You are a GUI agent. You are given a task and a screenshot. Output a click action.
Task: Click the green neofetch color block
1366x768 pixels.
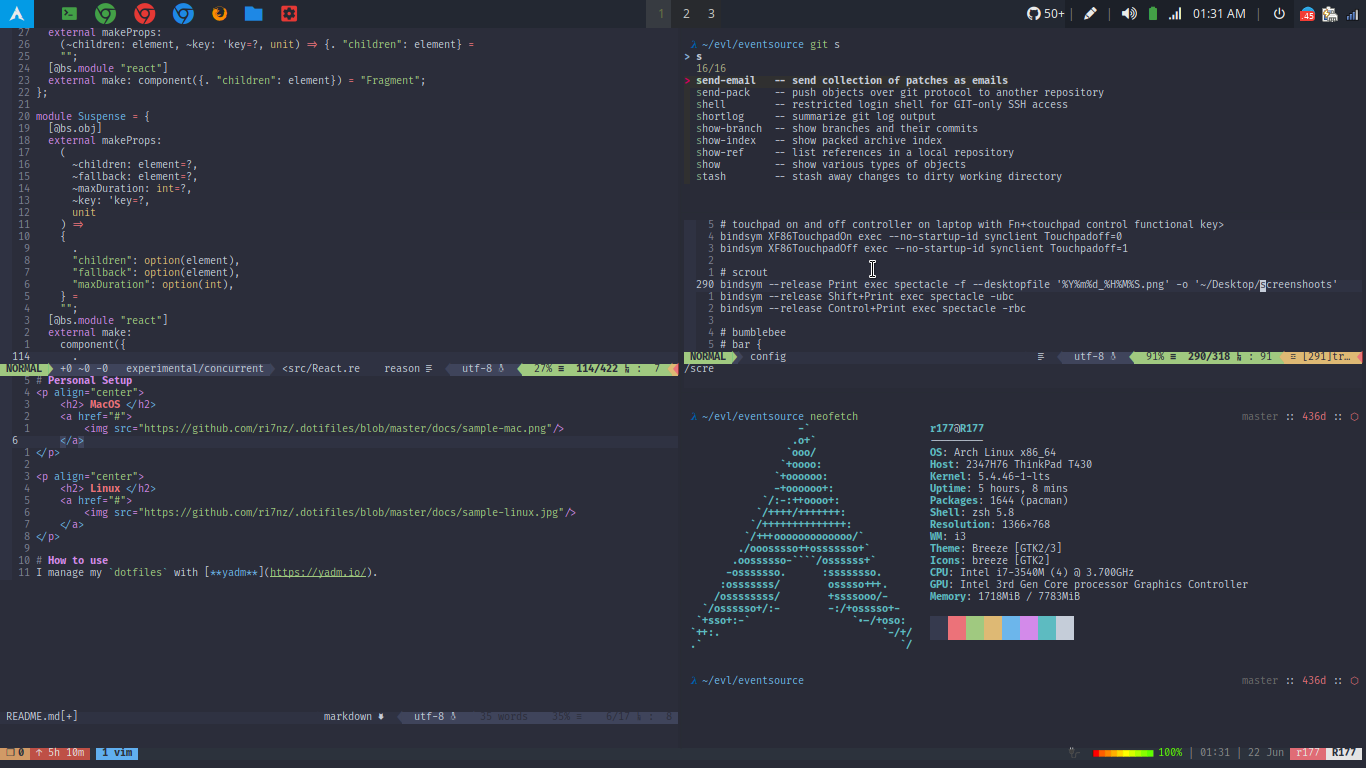[975, 628]
